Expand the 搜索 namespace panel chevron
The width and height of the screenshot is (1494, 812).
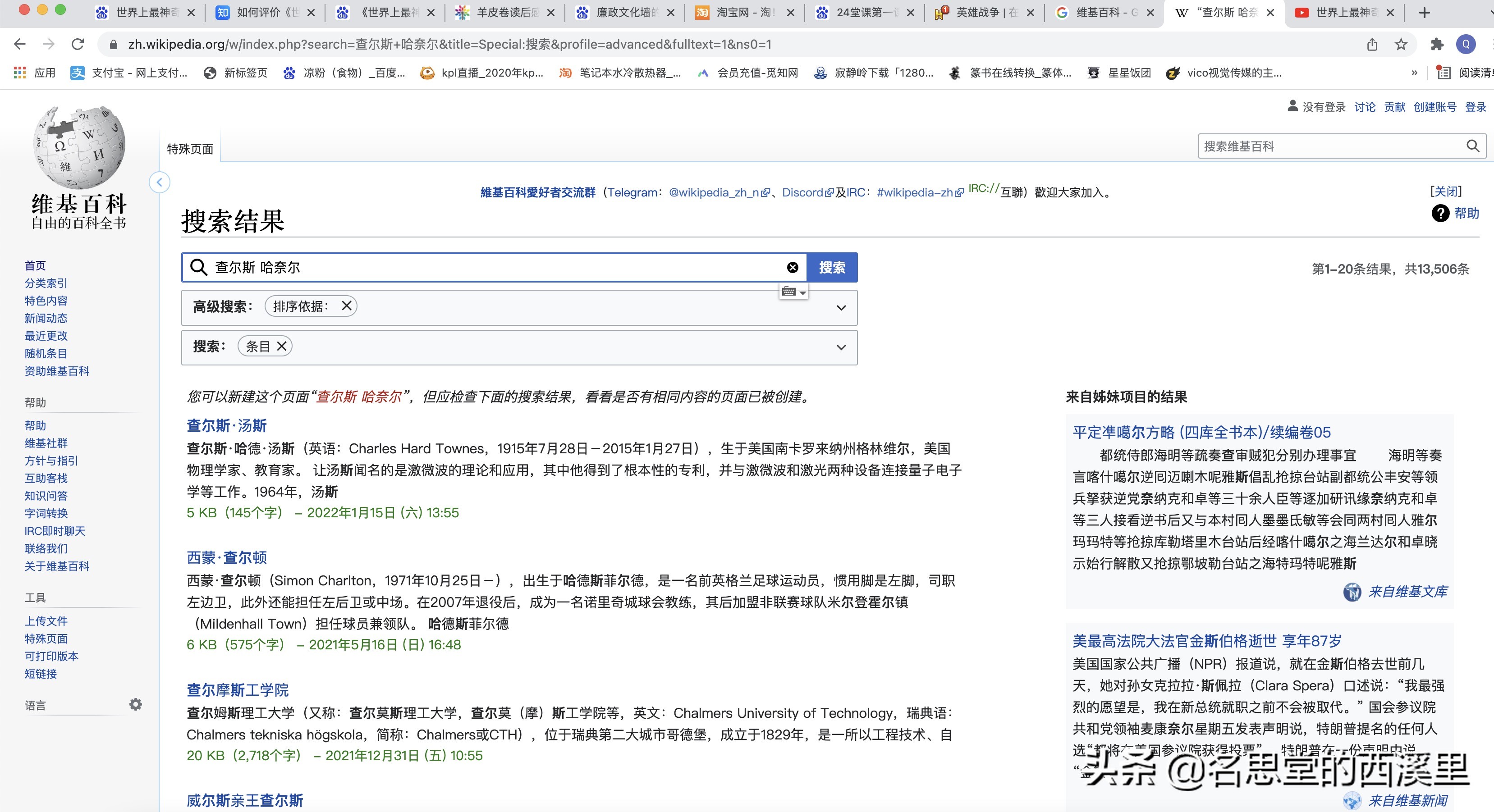point(841,347)
